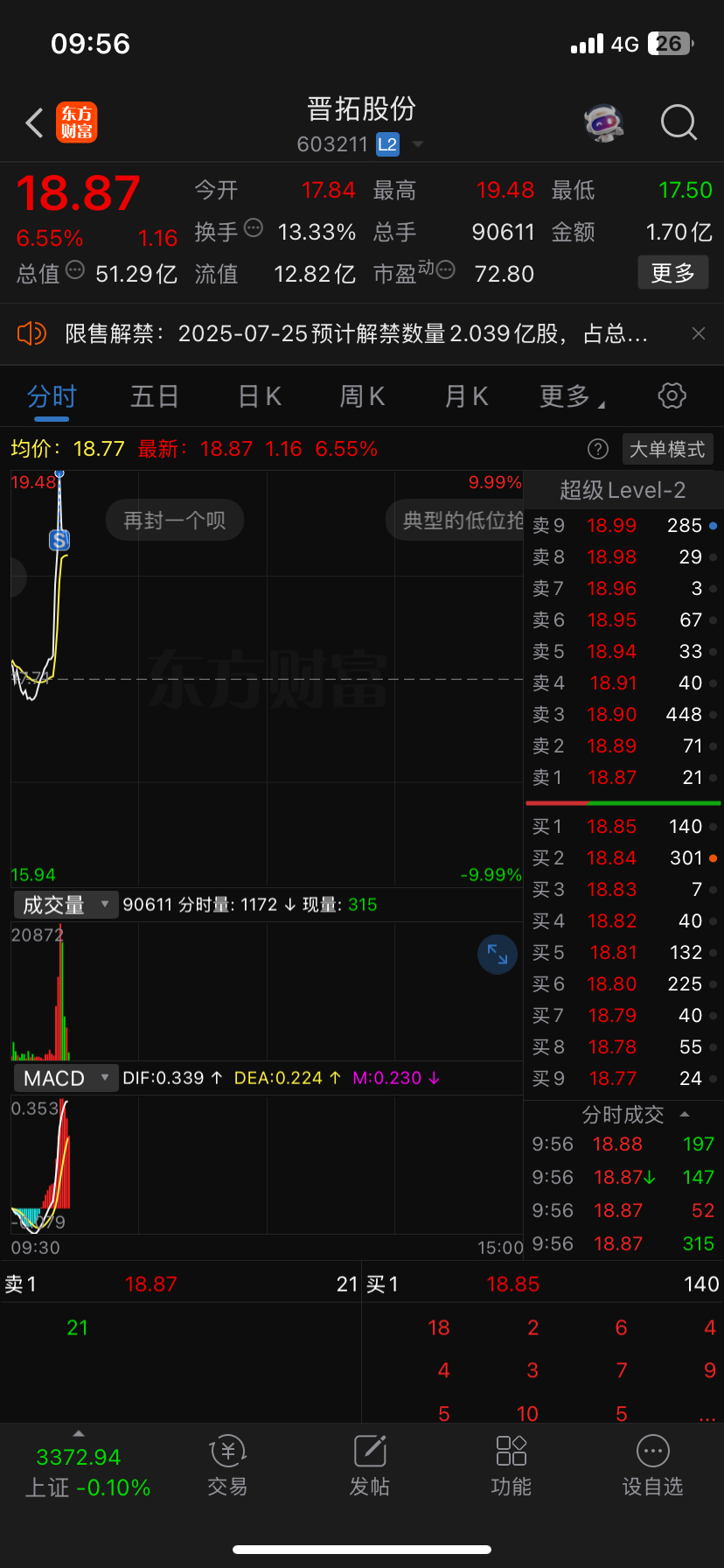The image size is (724, 1568).
Task: Tap the info icon beside 市盈
Action: [x=445, y=270]
